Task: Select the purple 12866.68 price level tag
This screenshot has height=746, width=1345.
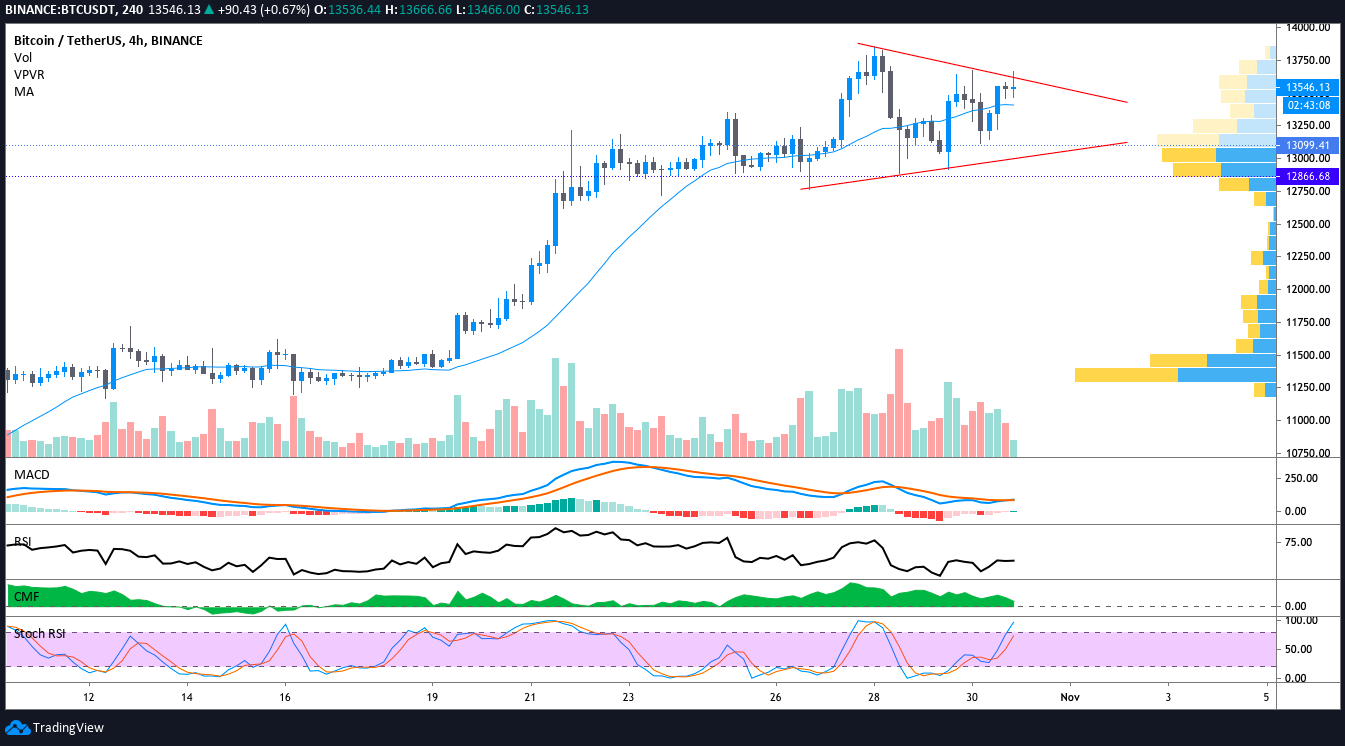Action: [x=1308, y=177]
